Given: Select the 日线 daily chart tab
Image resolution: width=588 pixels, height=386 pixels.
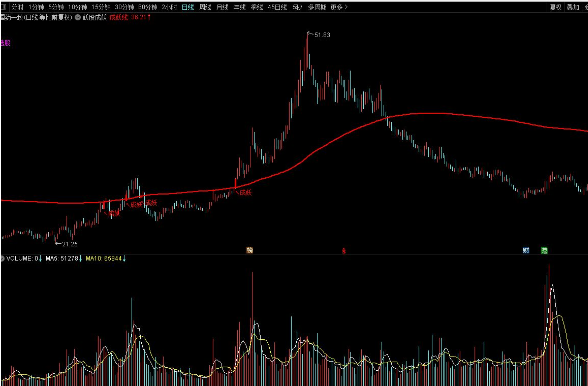Looking at the screenshot, I should tap(188, 7).
